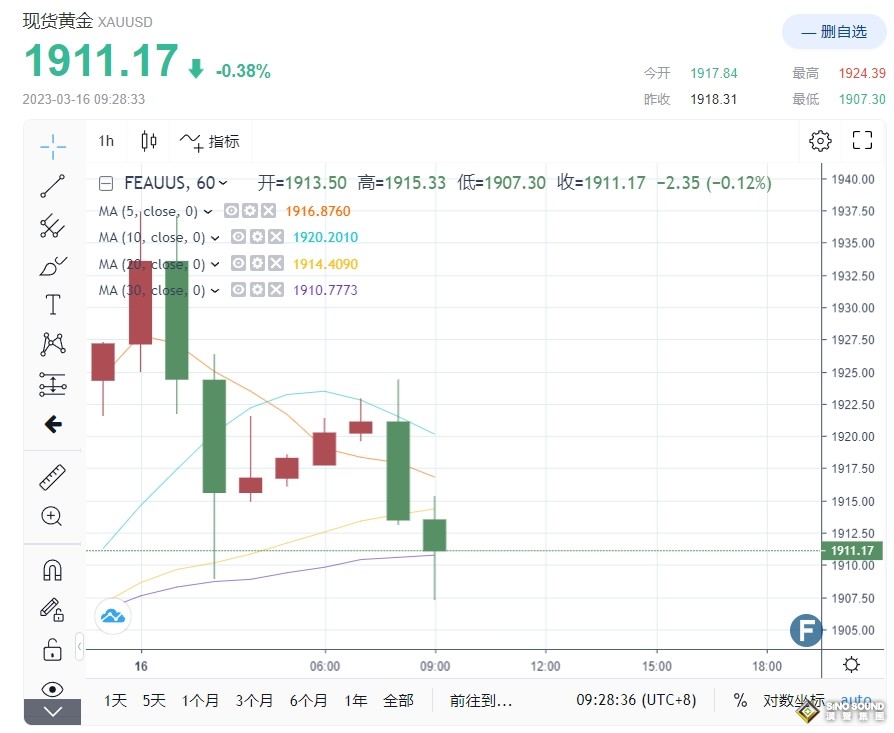Viewport: 894px width, 733px height.
Task: Open 前往到... go-to-date dialog
Action: tap(480, 700)
